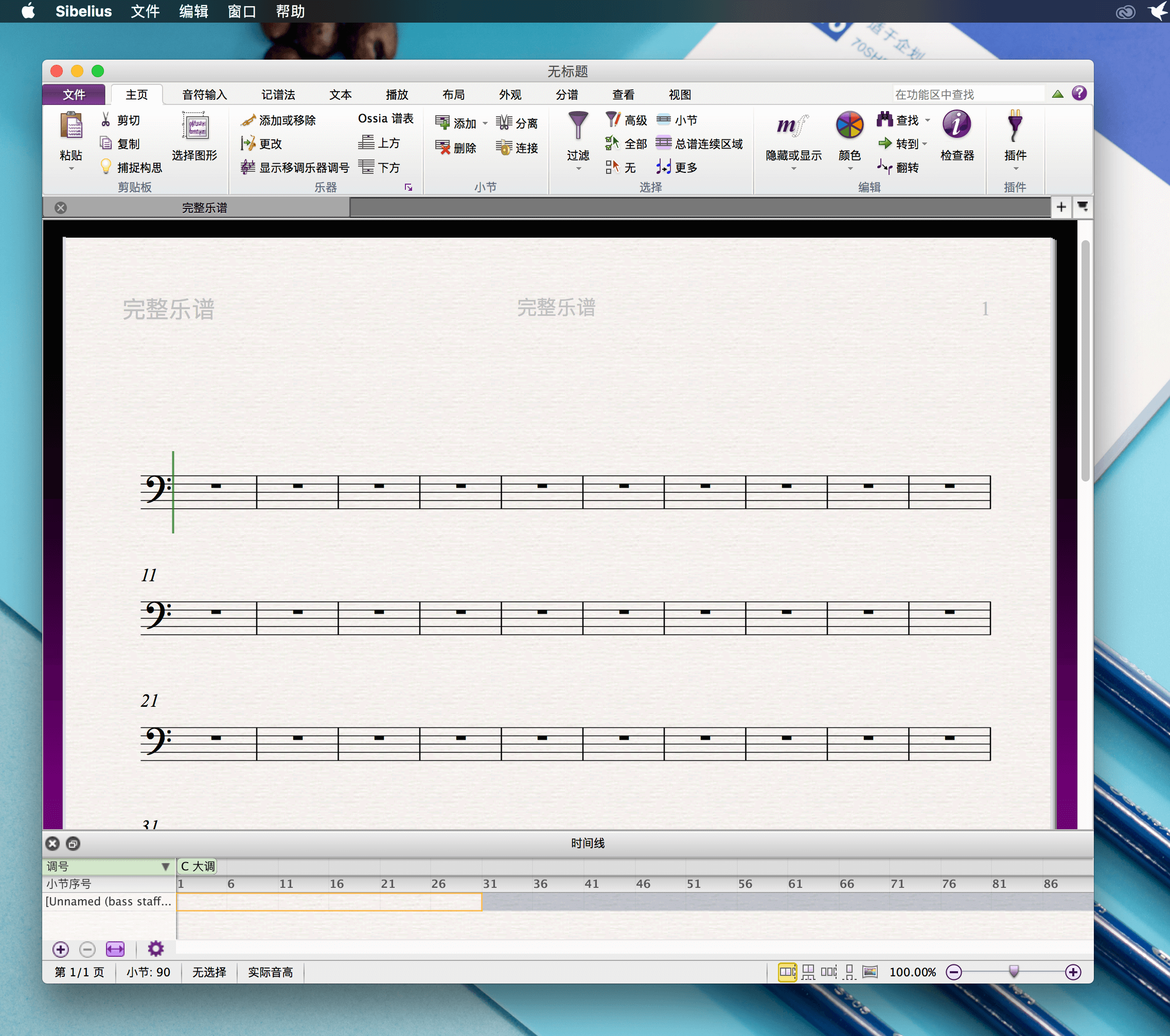Click the Select Graphic icon
The height and width of the screenshot is (1036, 1170).
point(195,126)
